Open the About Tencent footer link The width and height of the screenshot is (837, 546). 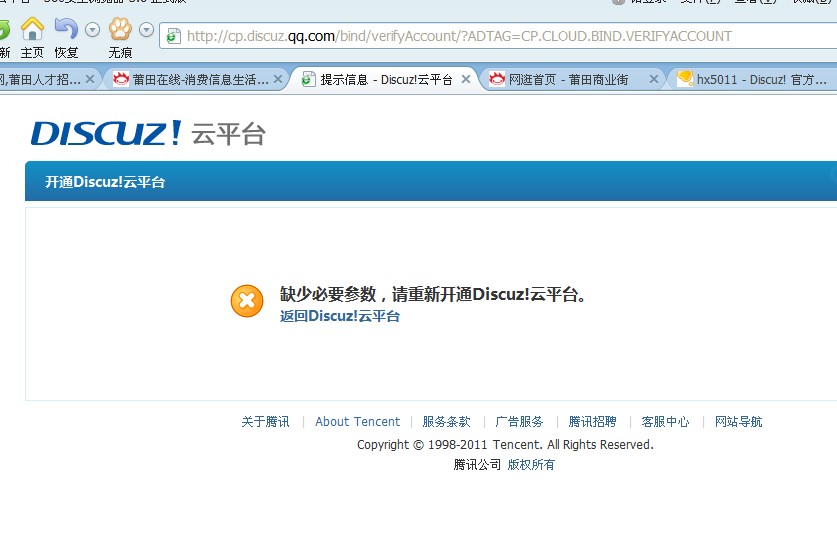357,422
